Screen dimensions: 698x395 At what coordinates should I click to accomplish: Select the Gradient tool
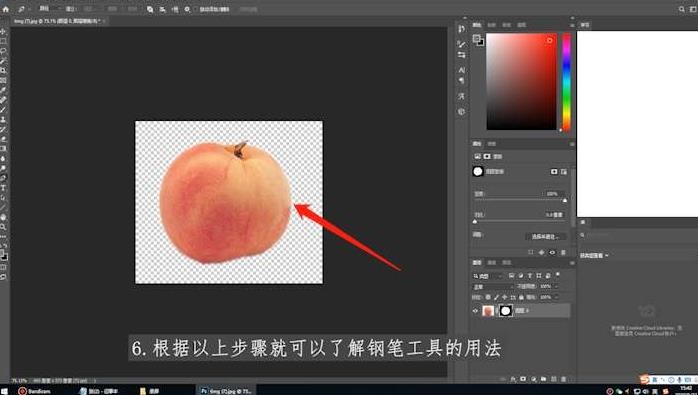4,149
